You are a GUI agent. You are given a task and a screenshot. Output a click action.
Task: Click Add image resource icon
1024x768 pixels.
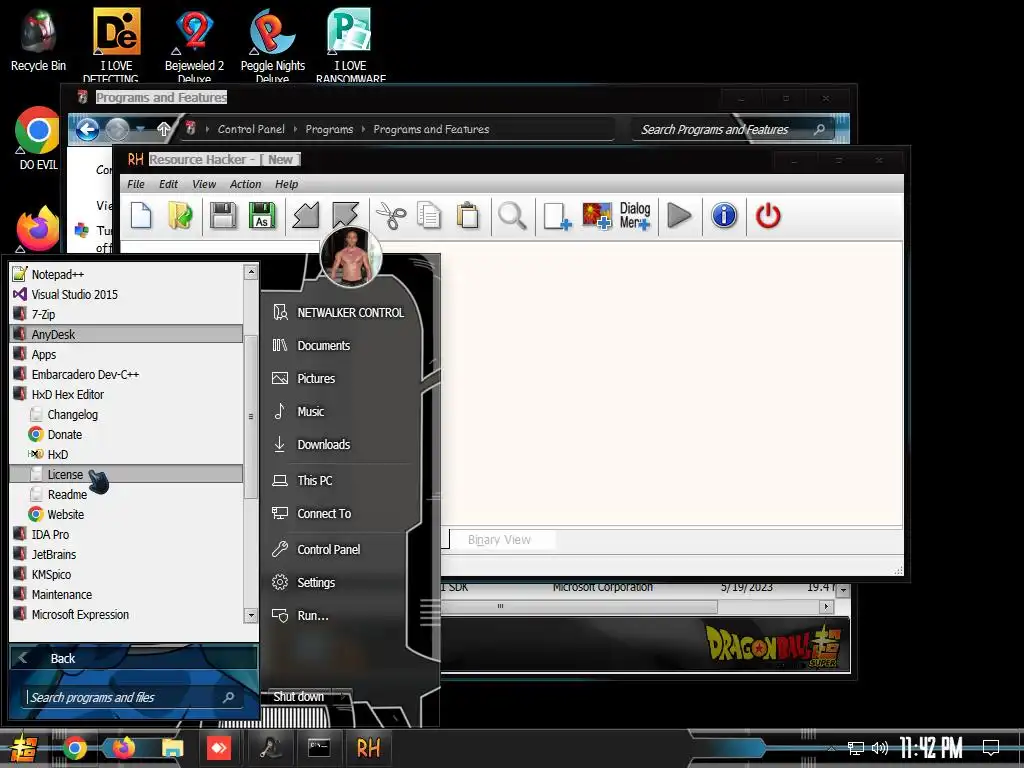(597, 216)
